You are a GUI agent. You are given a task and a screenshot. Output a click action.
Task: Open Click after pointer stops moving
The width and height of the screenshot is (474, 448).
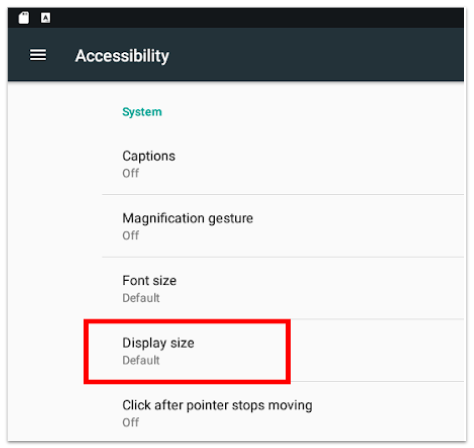click(283, 412)
